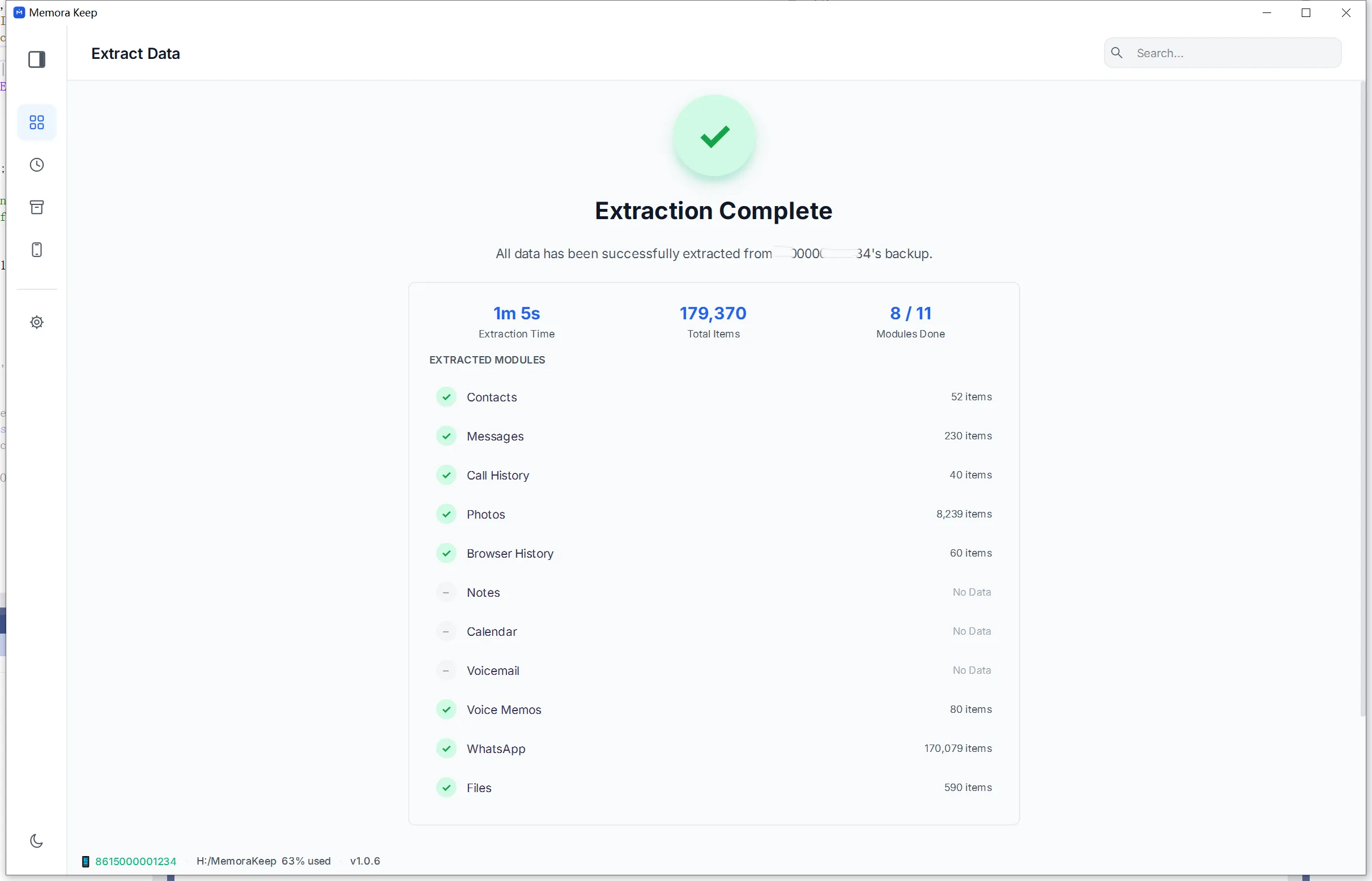Open the device phone icon

[x=37, y=250]
